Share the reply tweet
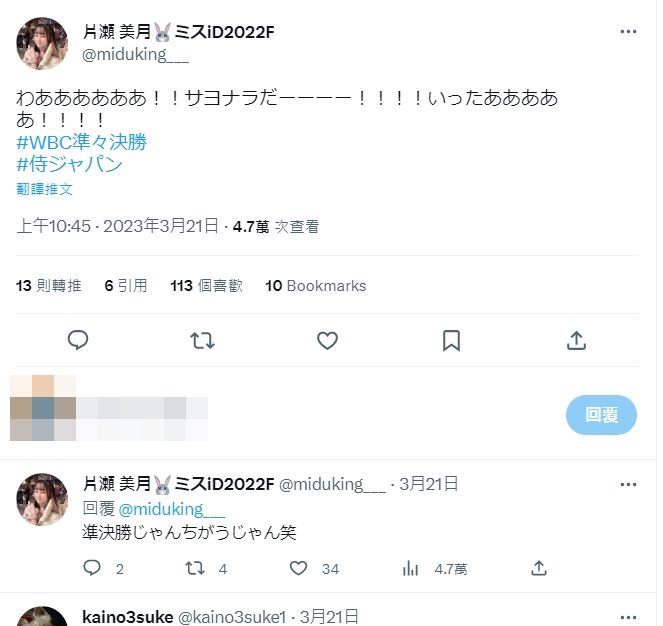 click(539, 568)
